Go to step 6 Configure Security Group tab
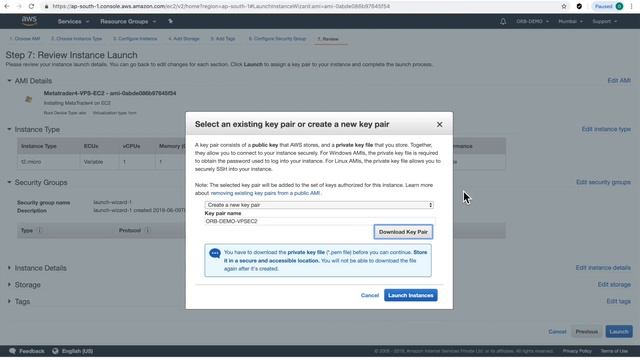Viewport: 640px width, 360px height. pos(277,39)
